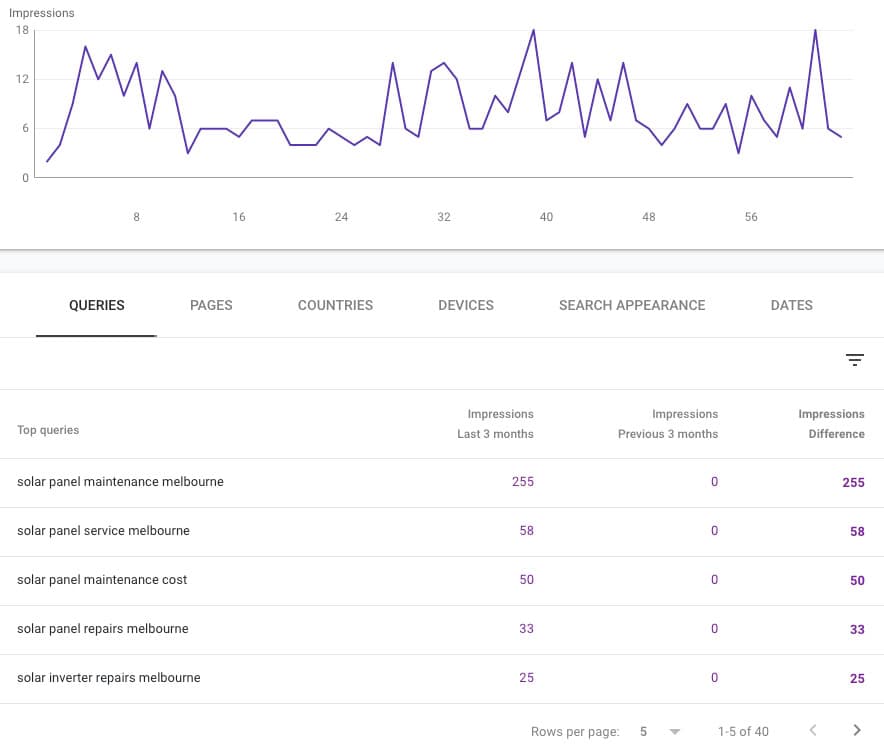Click bold 50 in the Difference column
Screen dimensions: 884x747
coord(858,581)
